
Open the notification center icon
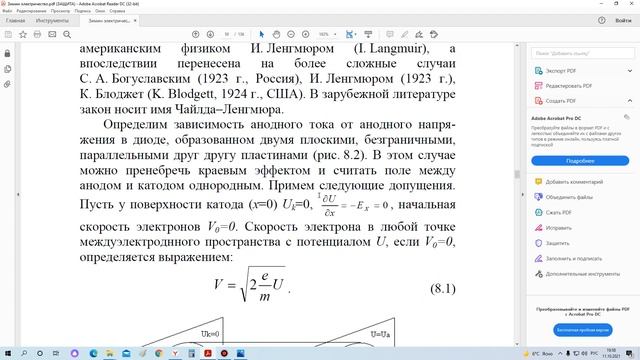630,353
